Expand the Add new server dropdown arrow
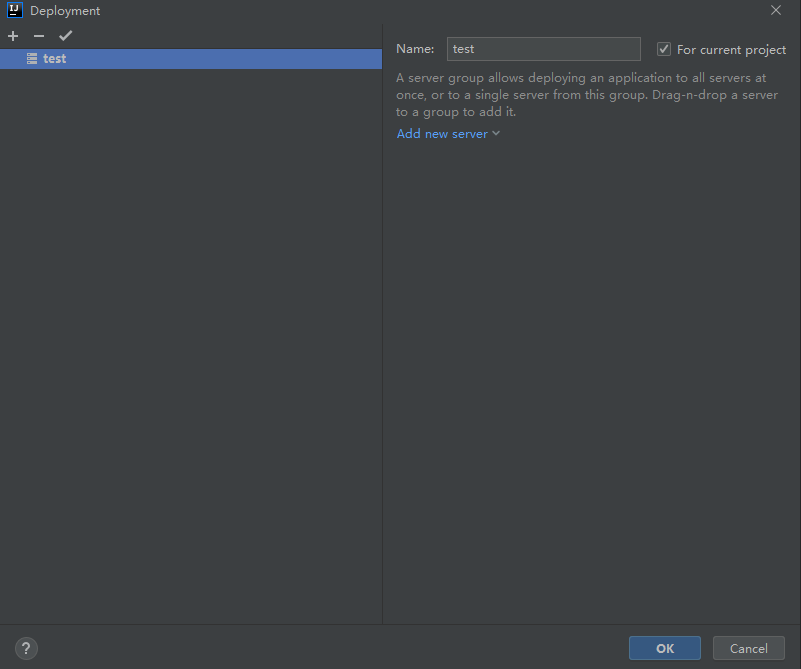The image size is (801, 669). pos(496,133)
